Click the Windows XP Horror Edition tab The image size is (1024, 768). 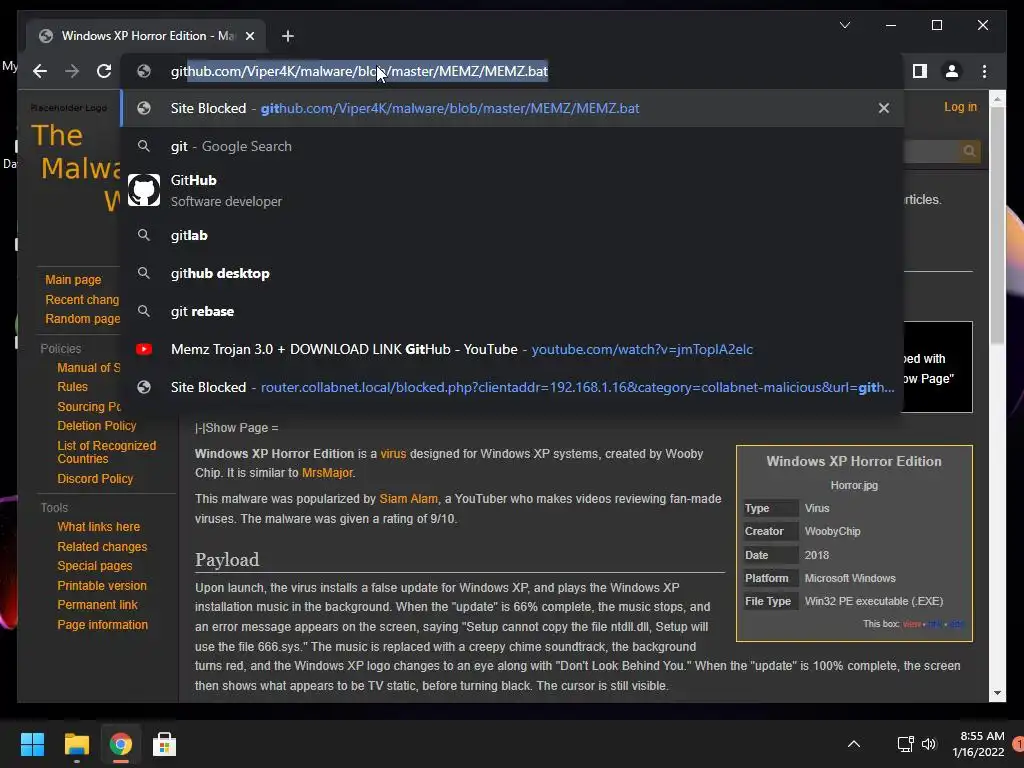click(x=146, y=36)
